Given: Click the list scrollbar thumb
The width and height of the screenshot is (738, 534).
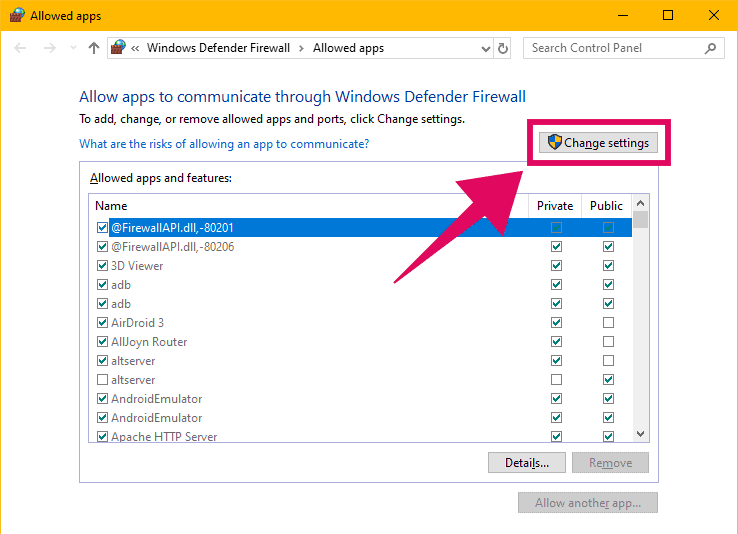Looking at the screenshot, I should tap(640, 220).
